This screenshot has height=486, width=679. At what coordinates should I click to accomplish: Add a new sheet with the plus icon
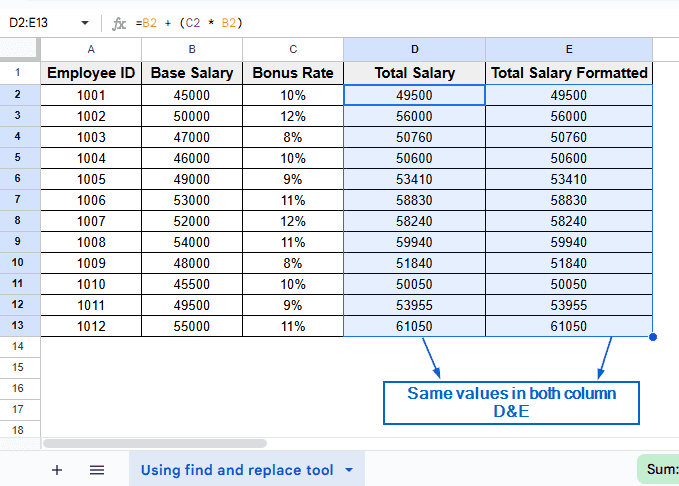[57, 470]
